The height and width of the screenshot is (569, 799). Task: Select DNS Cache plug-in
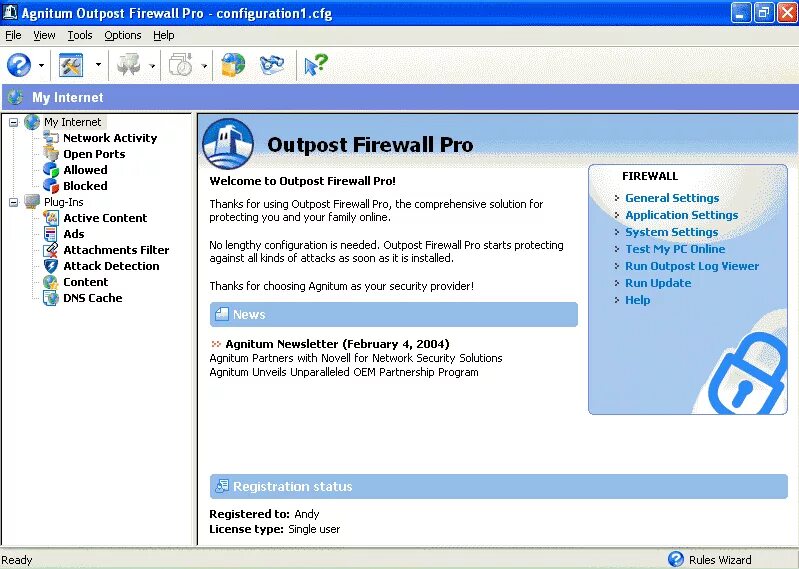(x=93, y=298)
